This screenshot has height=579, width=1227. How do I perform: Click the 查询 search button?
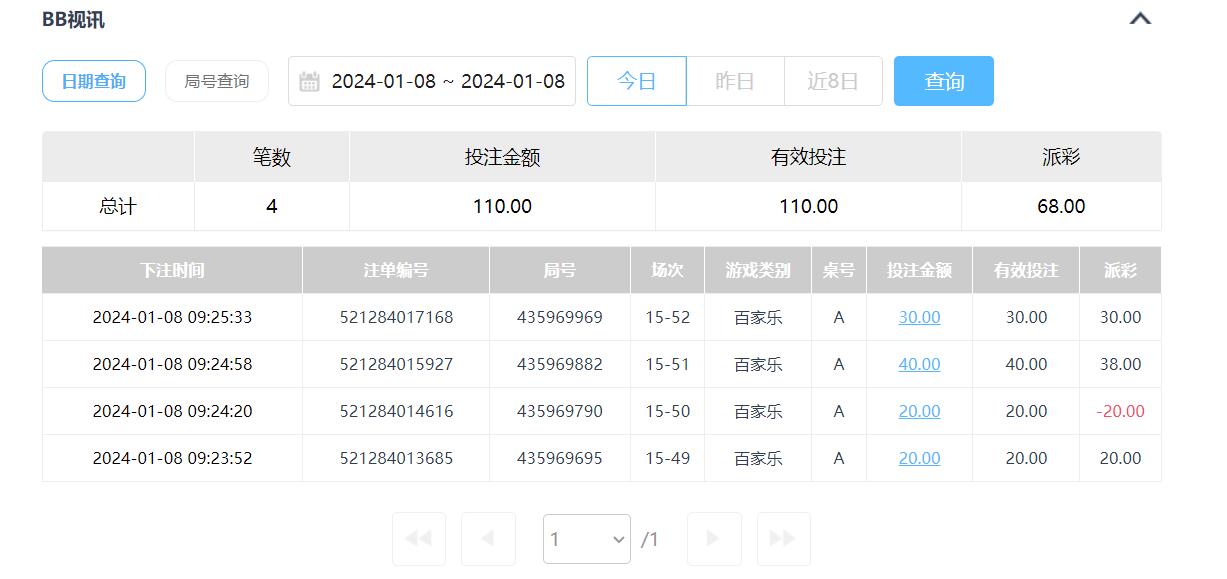pos(944,81)
